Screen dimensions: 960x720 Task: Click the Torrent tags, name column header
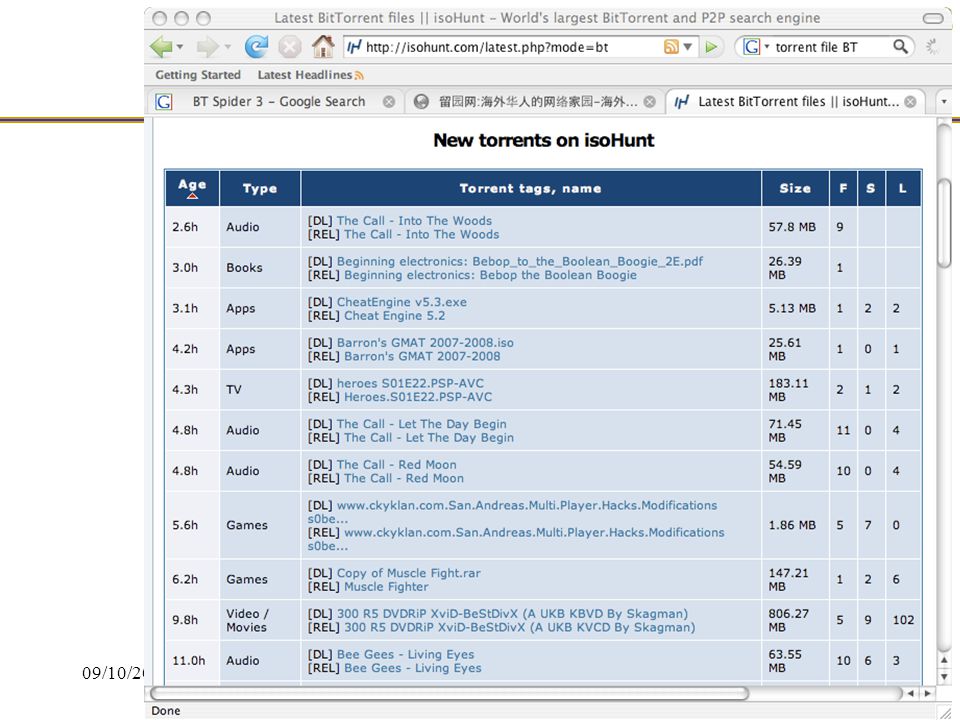point(530,189)
